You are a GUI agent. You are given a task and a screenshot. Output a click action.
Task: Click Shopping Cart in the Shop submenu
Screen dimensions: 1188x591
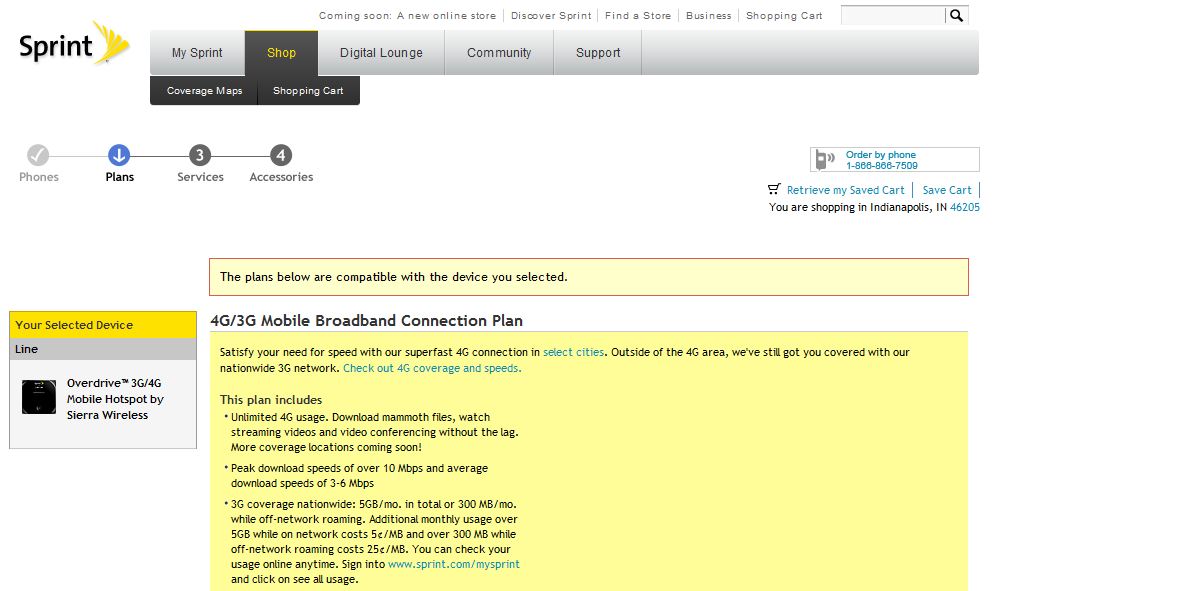click(x=308, y=91)
